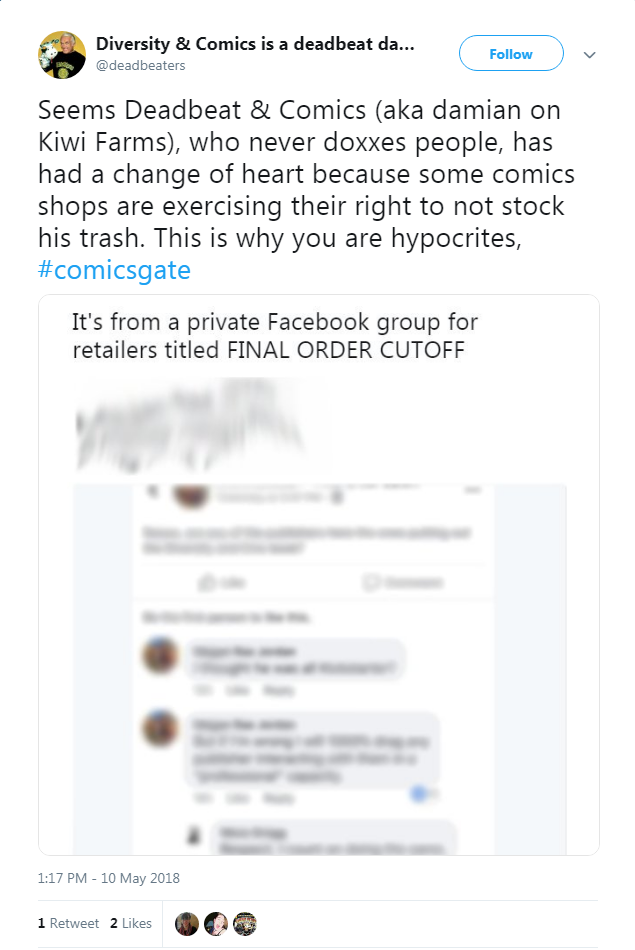Click the second blurred commenter's avatar

160,728
